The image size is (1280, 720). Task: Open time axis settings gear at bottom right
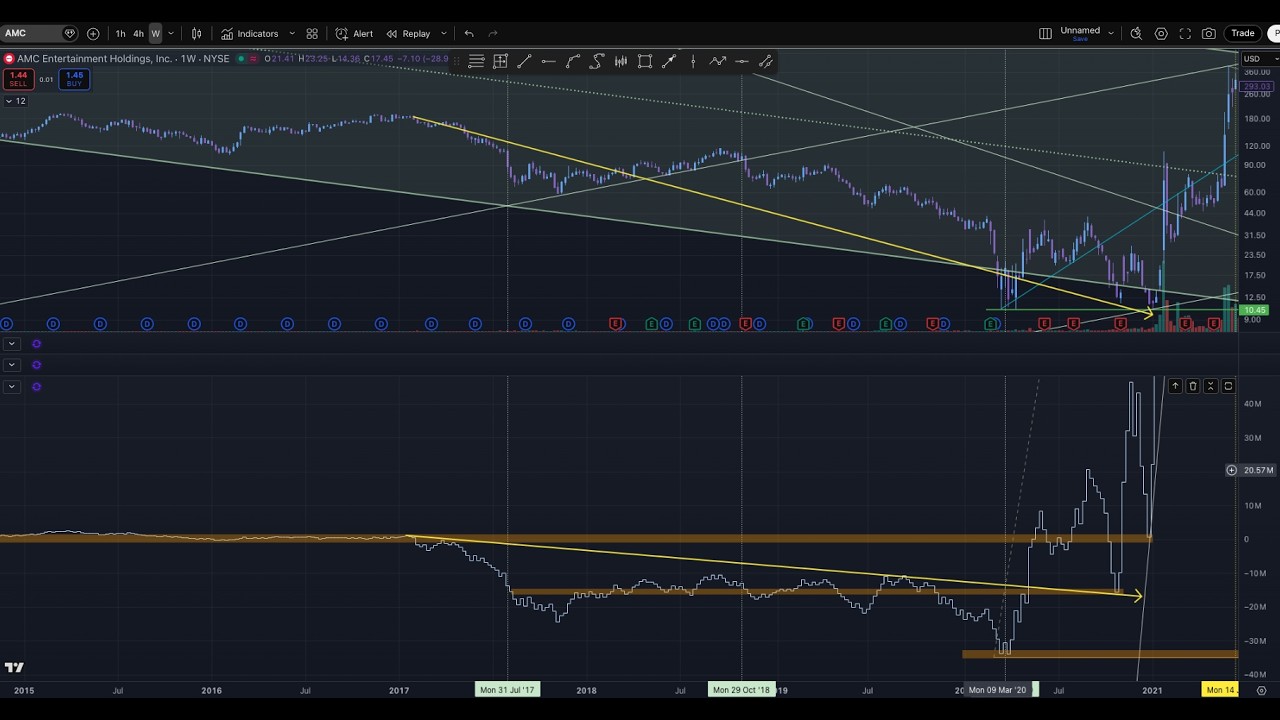[x=1260, y=690]
